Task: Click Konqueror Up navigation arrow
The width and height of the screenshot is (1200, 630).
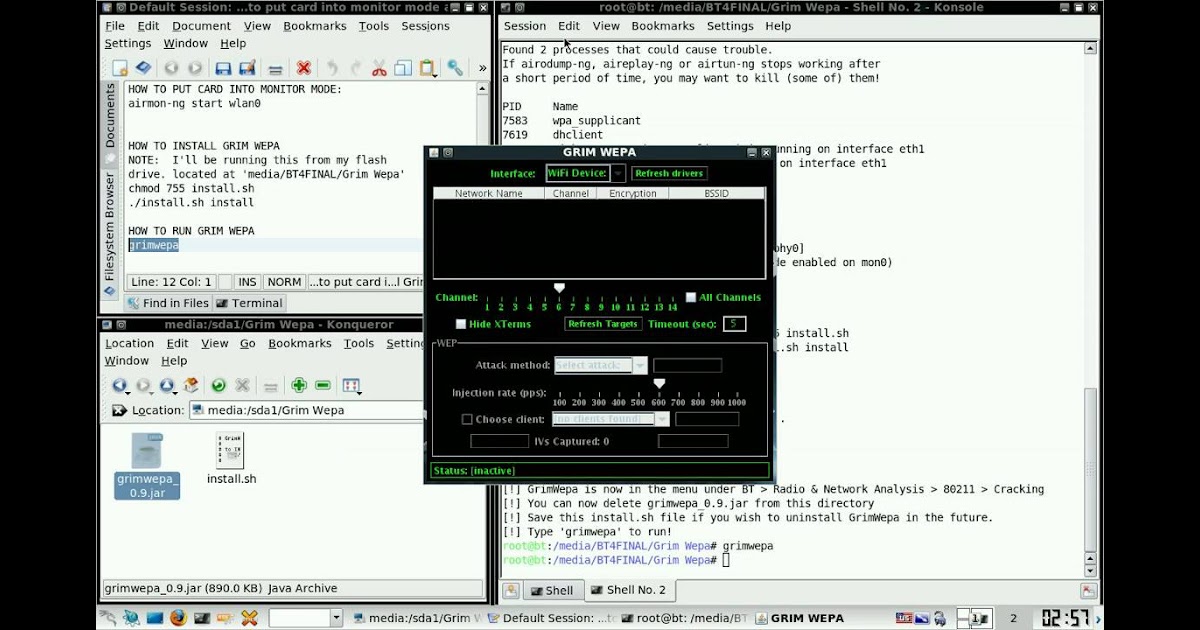Action: [167, 385]
